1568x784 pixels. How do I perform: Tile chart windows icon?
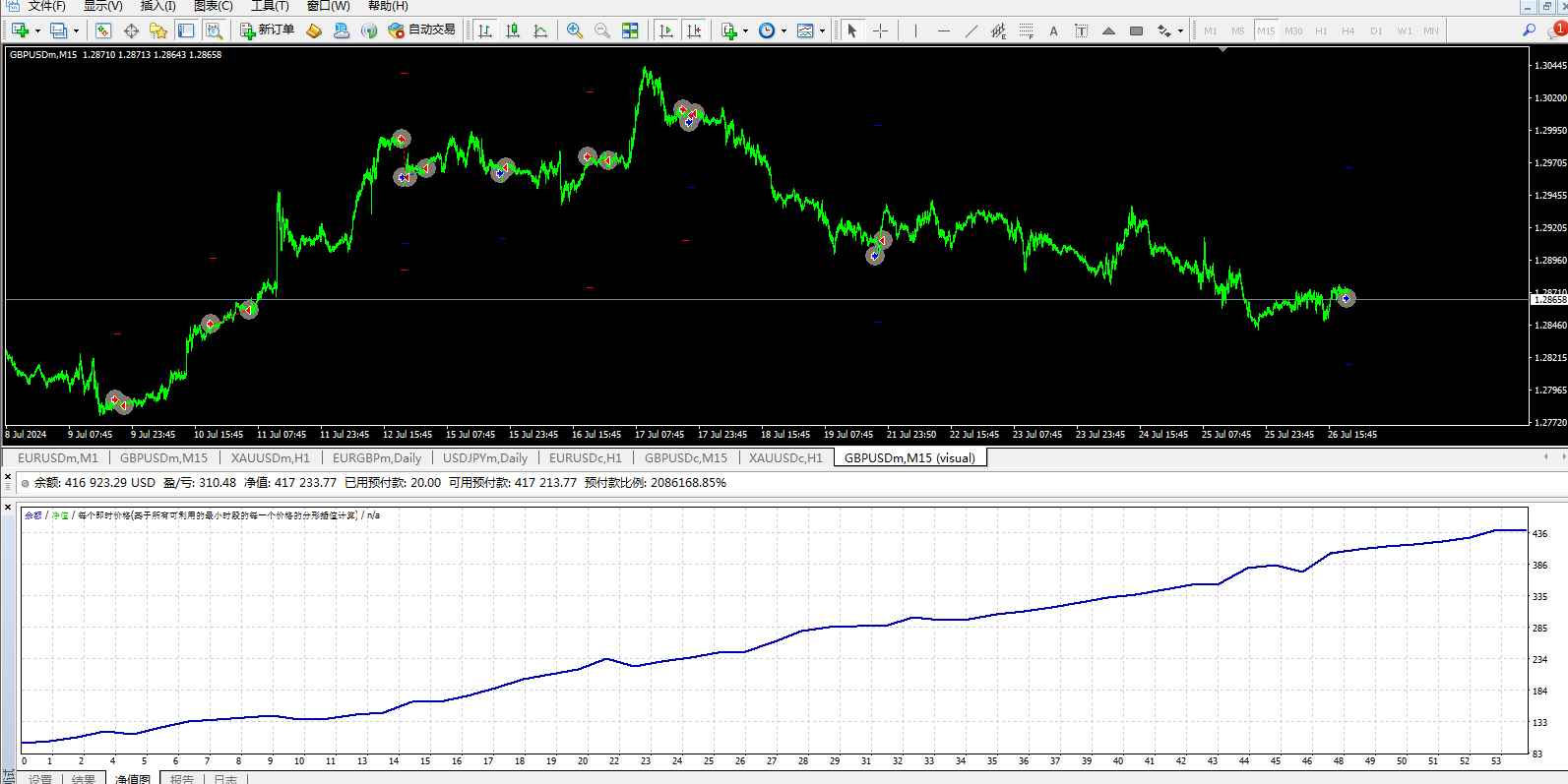point(630,30)
